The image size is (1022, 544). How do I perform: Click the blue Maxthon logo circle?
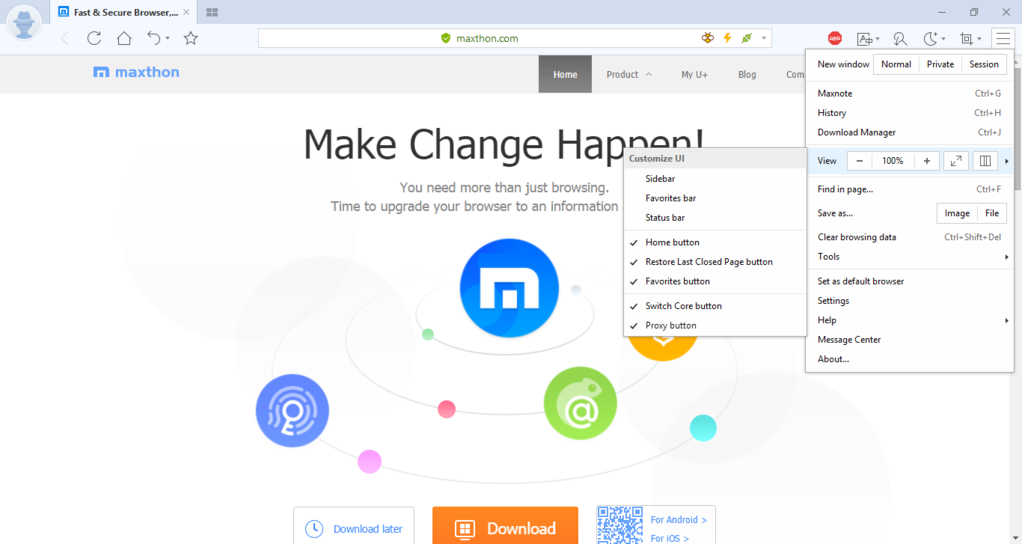[x=509, y=288]
